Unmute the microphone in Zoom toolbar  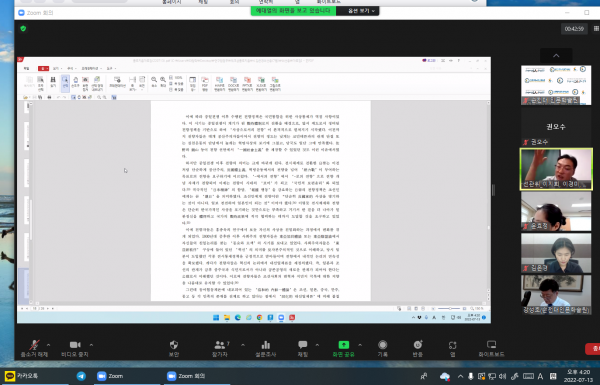click(34, 349)
